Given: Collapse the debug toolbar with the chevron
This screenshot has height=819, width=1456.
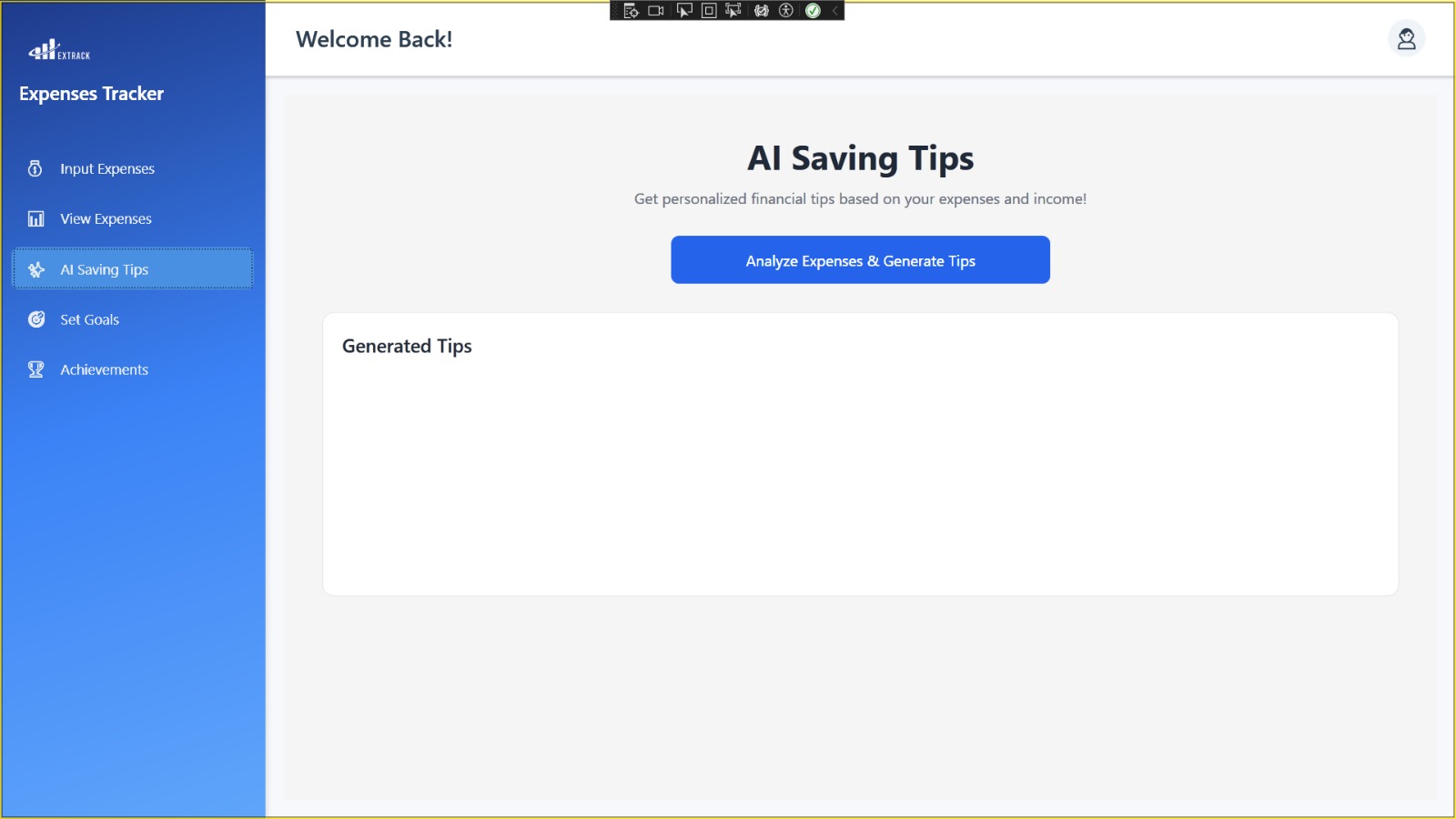Looking at the screenshot, I should [x=834, y=11].
